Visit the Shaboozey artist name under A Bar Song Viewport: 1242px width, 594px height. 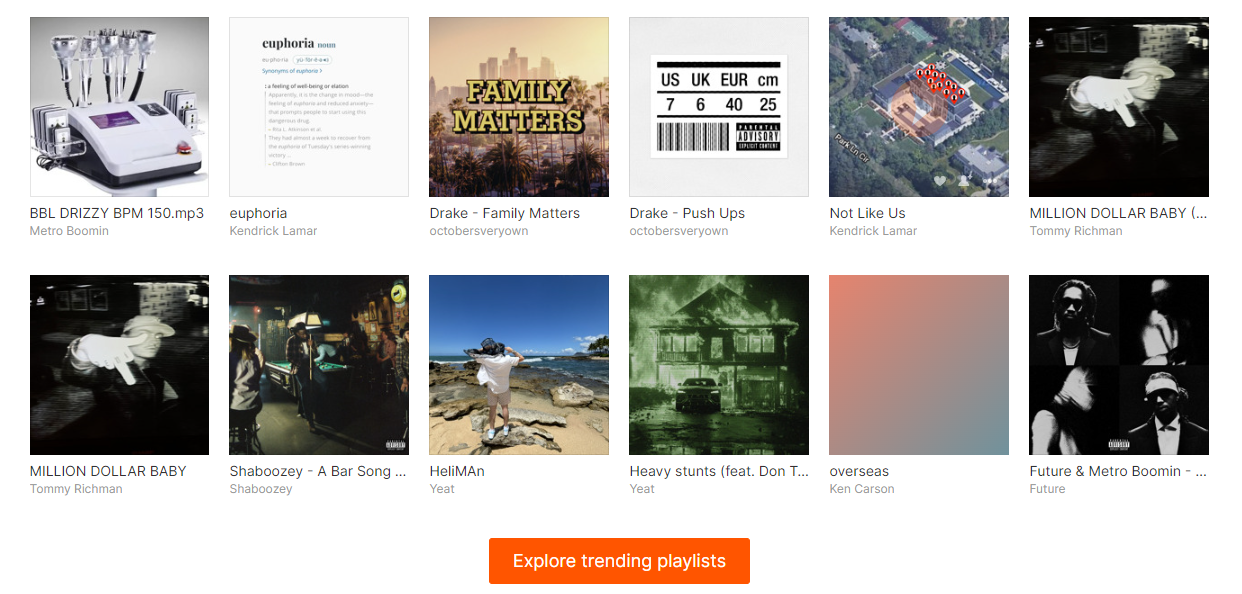(261, 489)
